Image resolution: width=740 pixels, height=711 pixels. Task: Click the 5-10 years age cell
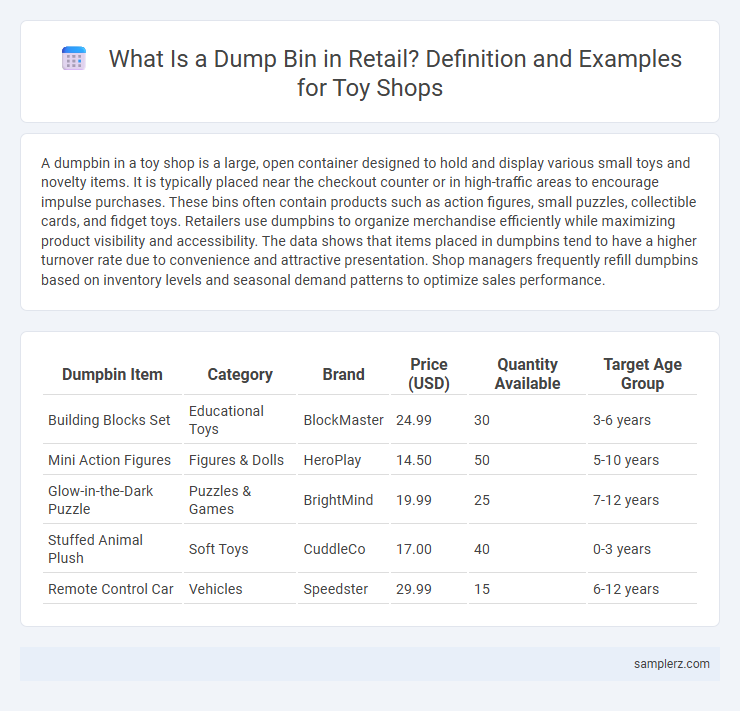tap(642, 460)
